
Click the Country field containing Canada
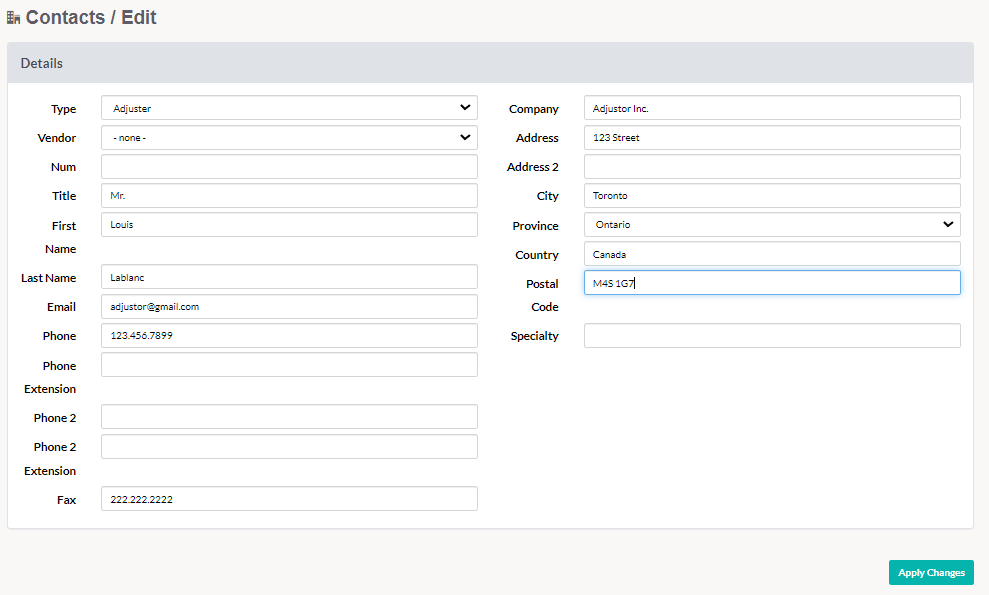pos(772,254)
